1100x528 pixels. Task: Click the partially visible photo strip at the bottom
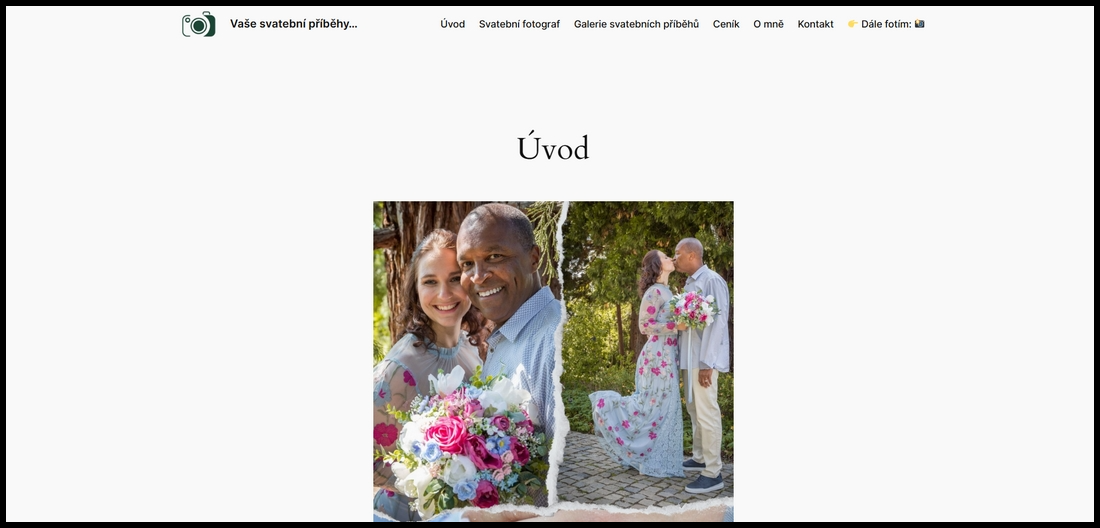[x=554, y=514]
